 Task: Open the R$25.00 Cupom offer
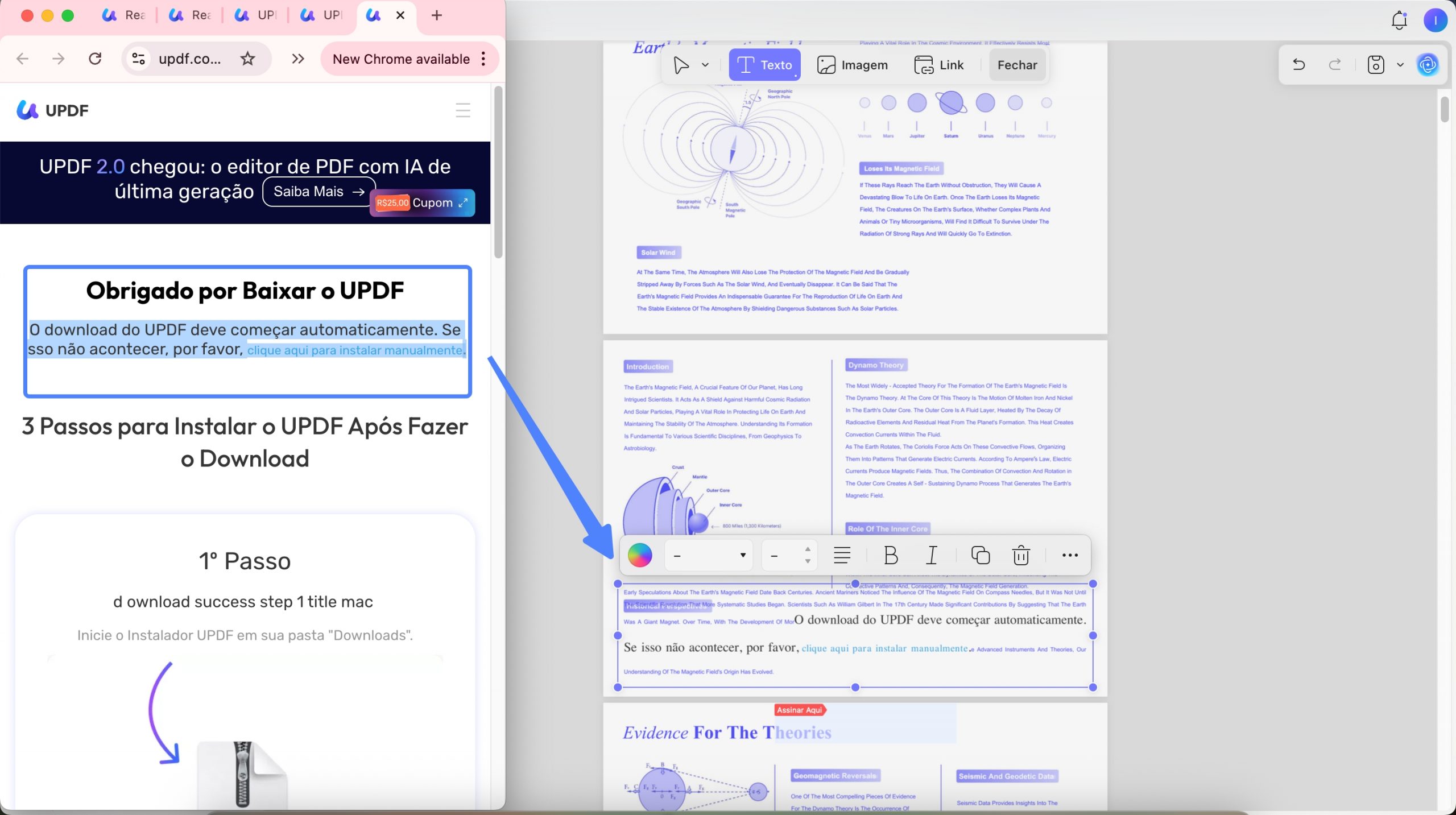point(422,202)
